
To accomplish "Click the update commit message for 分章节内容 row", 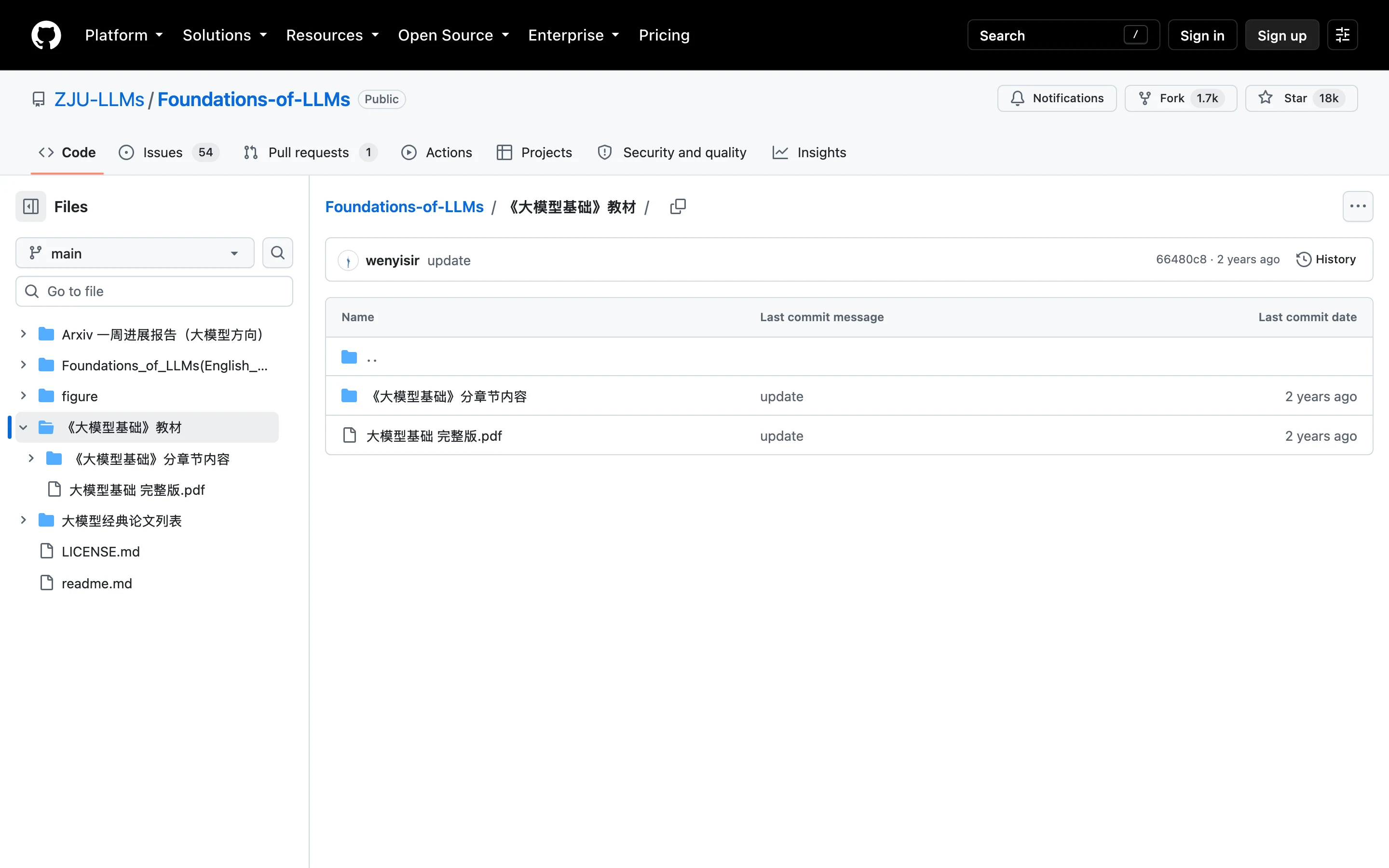I will coord(781,396).
